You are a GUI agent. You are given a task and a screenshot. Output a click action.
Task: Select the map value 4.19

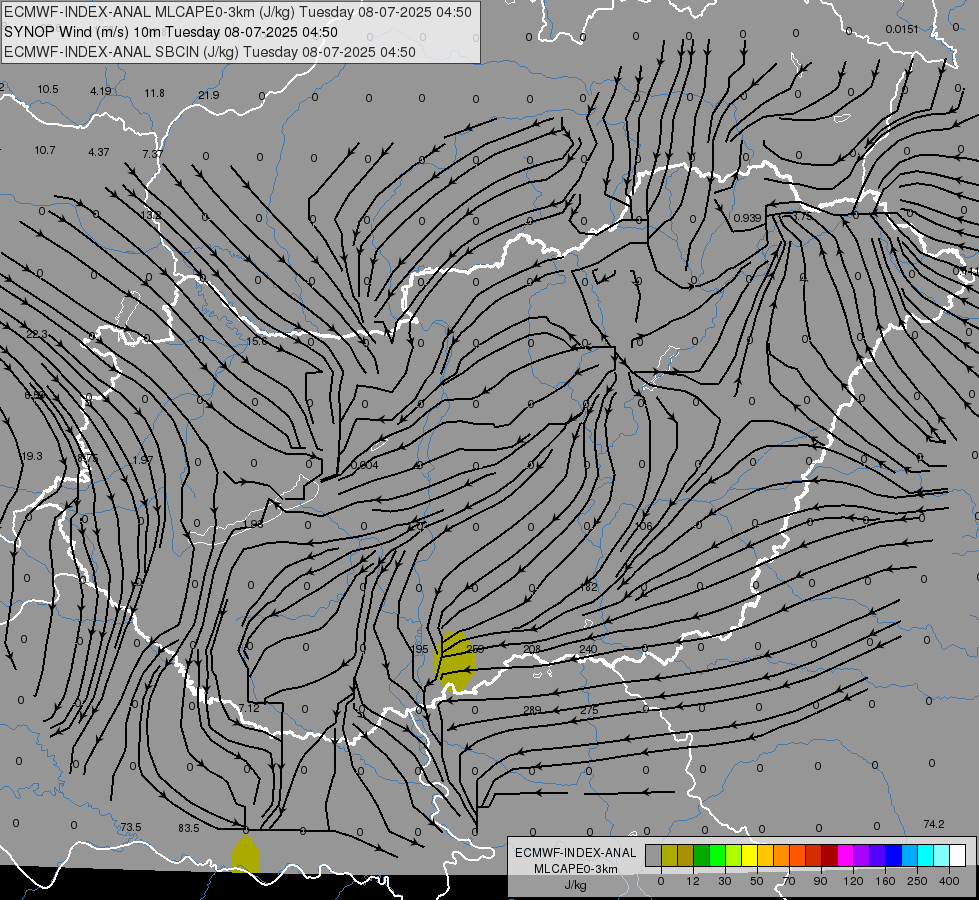tap(101, 91)
